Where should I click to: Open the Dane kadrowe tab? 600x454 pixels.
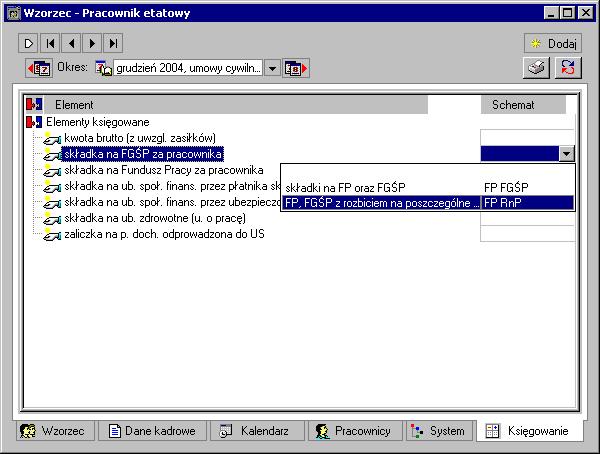(152, 431)
